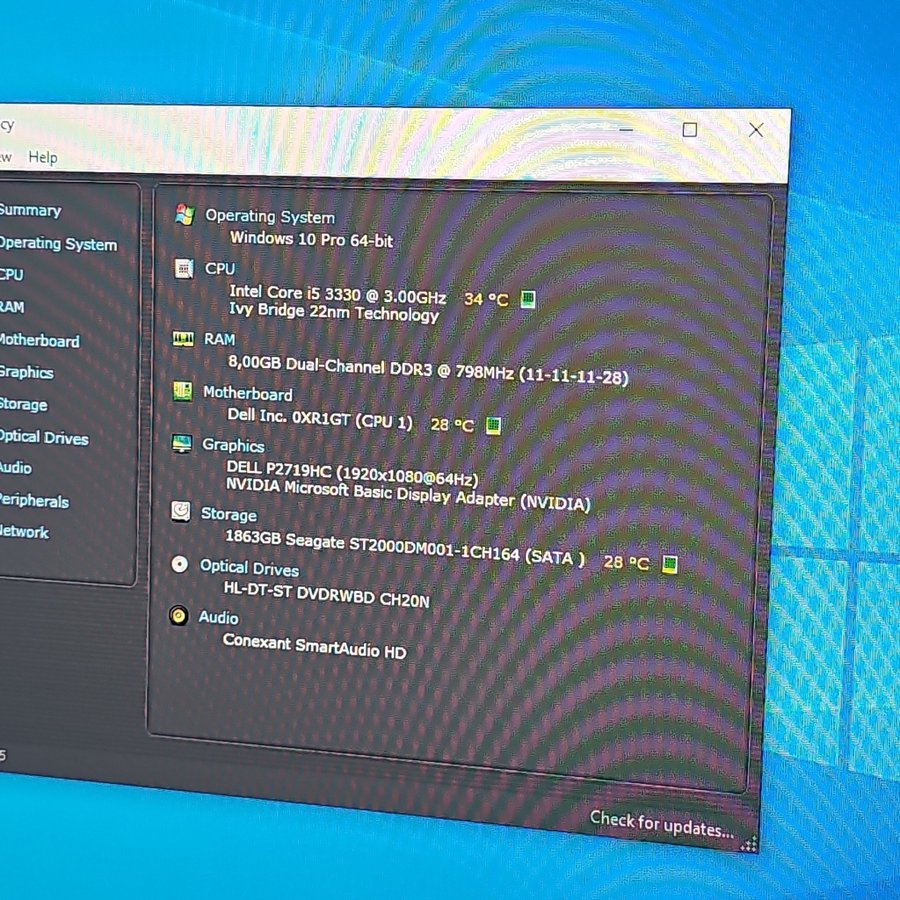Open the Operating System heading link
The height and width of the screenshot is (900, 900).
coord(270,216)
